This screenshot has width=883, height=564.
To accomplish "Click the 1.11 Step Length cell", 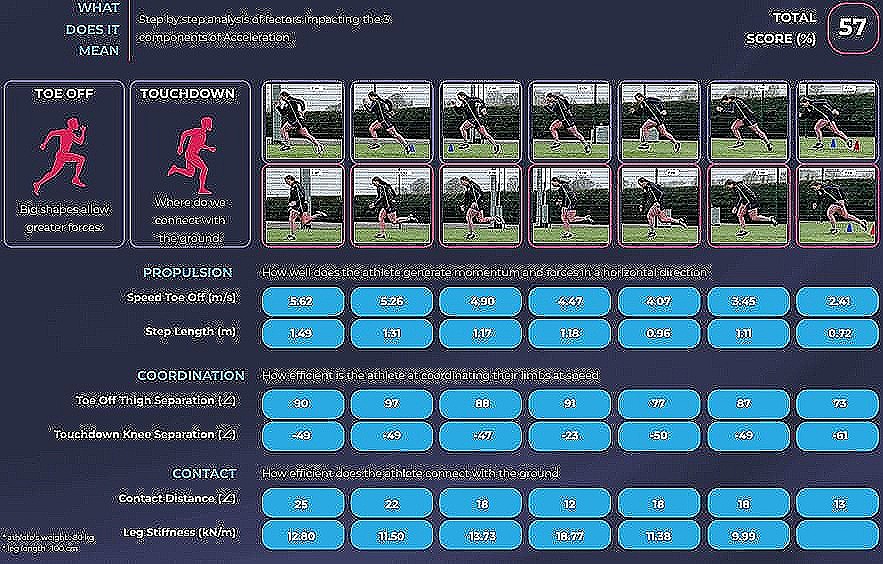I will click(748, 334).
